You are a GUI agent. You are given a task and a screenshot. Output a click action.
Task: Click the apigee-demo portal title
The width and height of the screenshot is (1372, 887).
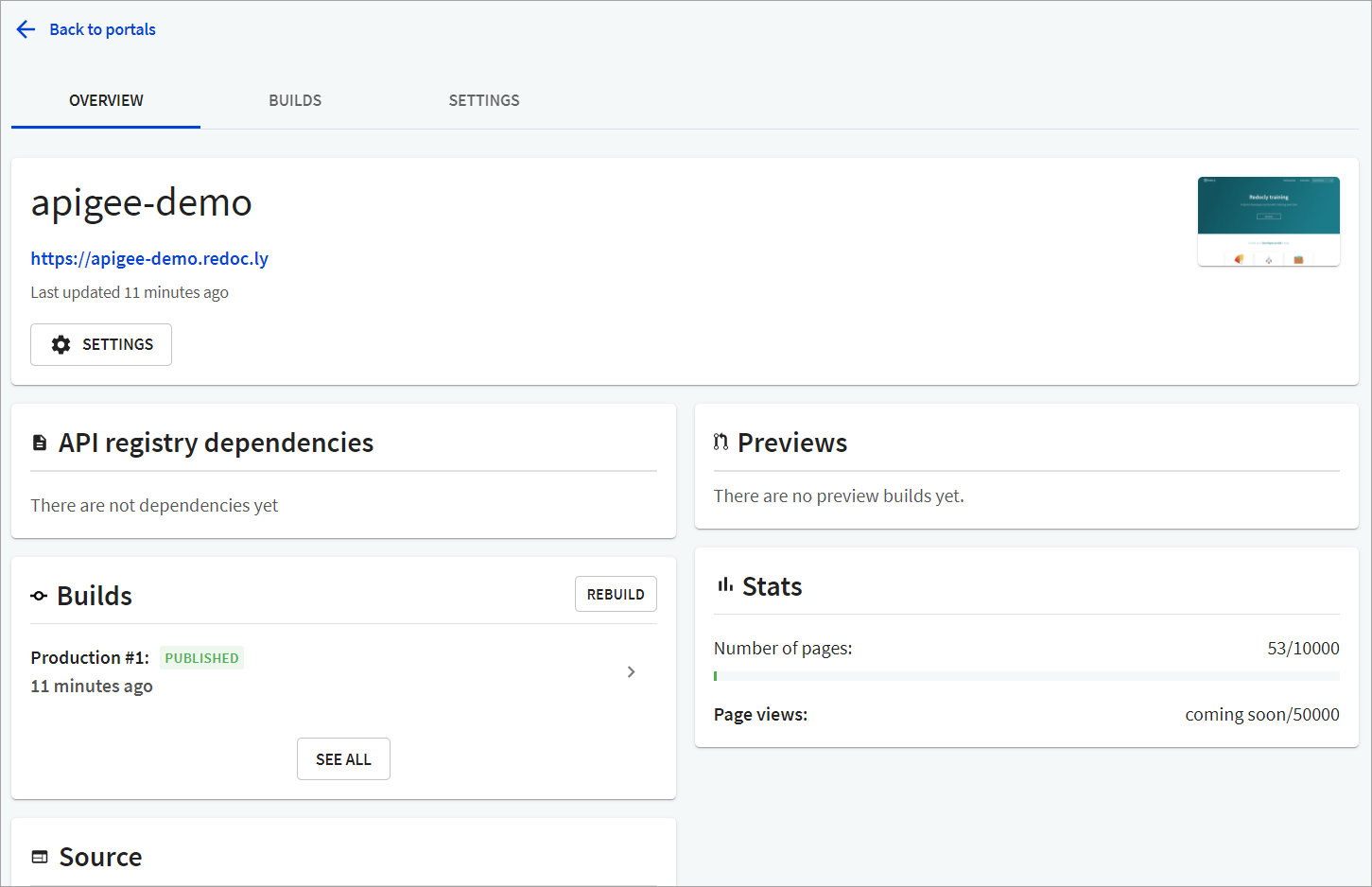tap(142, 202)
